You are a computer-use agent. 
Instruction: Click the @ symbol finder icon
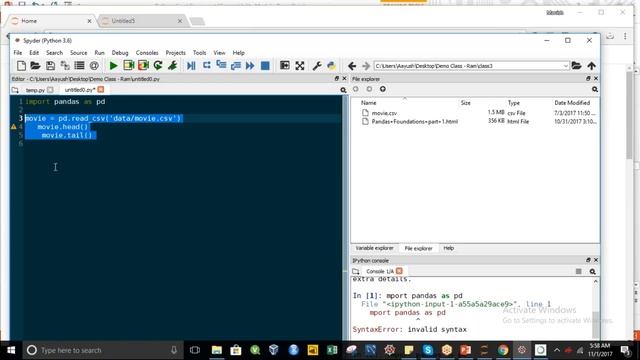pos(94,65)
